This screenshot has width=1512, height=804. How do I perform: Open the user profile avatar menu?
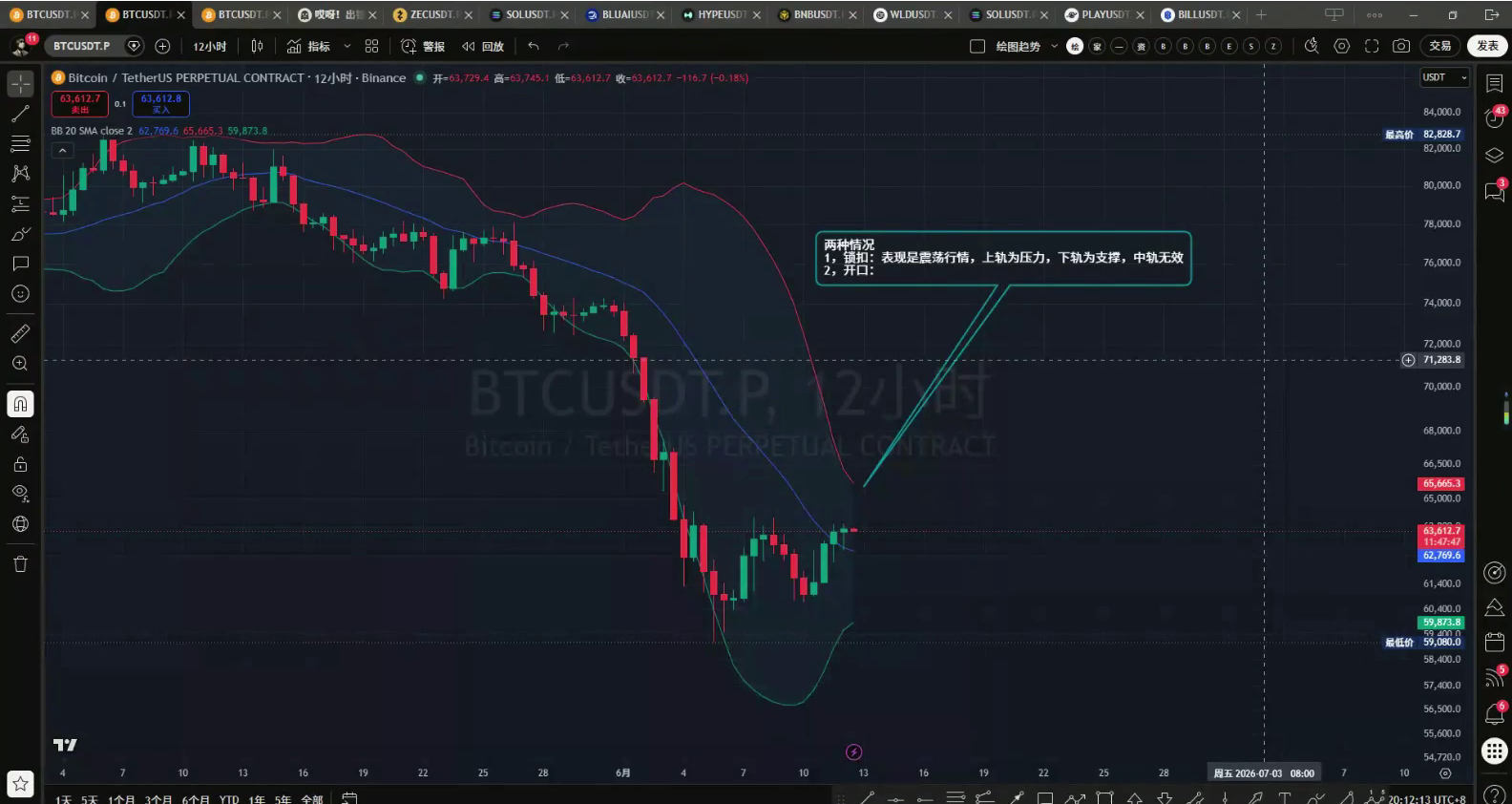point(20,46)
